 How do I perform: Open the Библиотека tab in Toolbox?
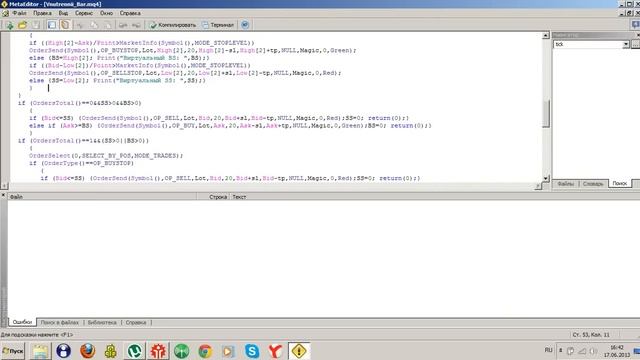point(102,322)
